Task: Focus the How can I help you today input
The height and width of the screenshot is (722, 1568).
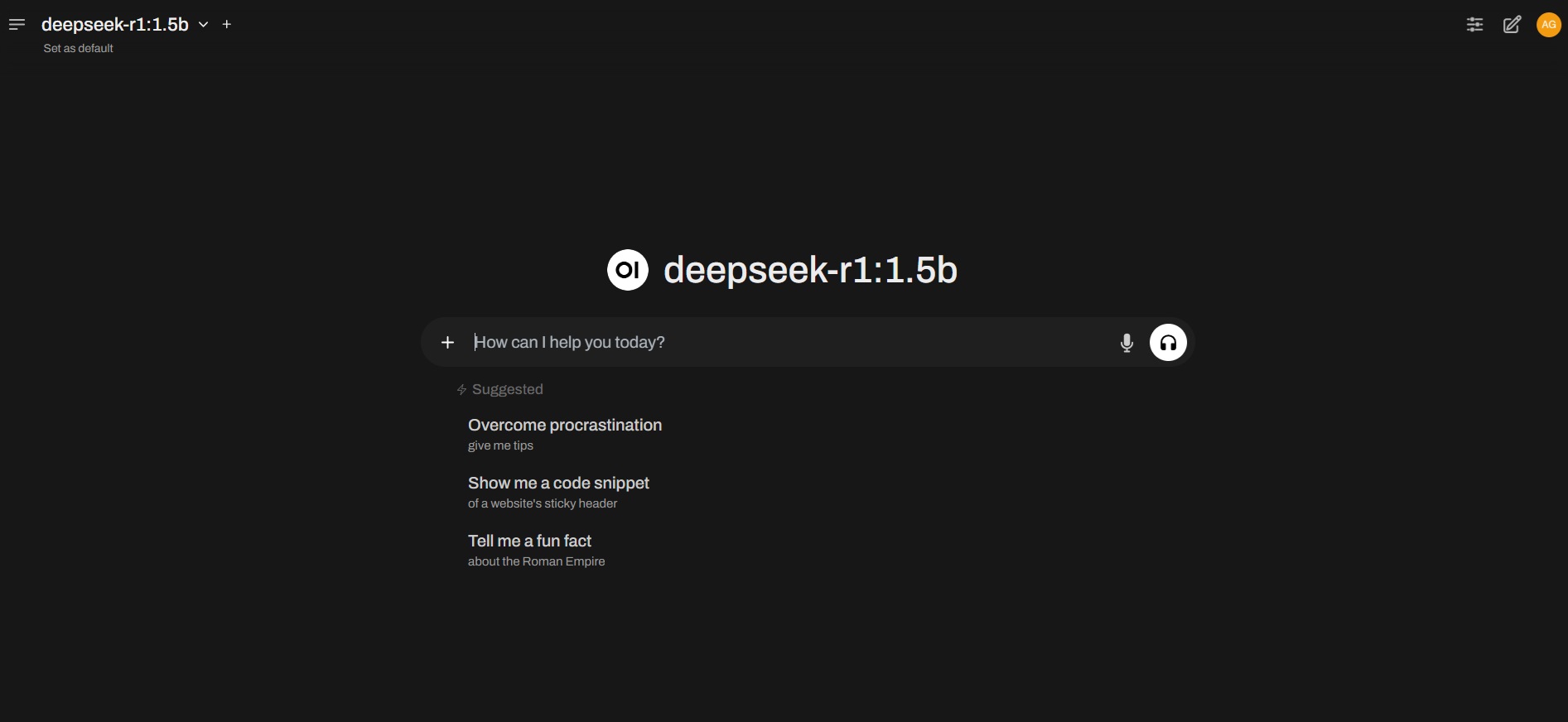Action: pyautogui.click(x=787, y=342)
